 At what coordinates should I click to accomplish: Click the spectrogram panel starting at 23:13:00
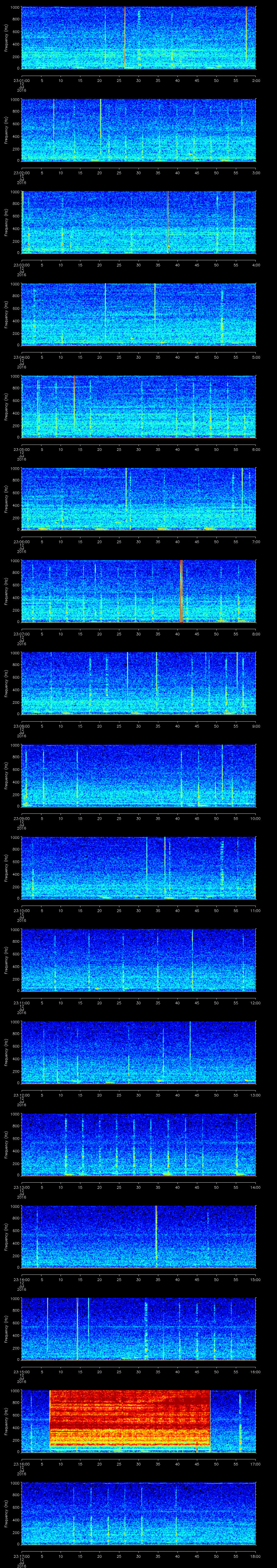[x=139, y=1144]
